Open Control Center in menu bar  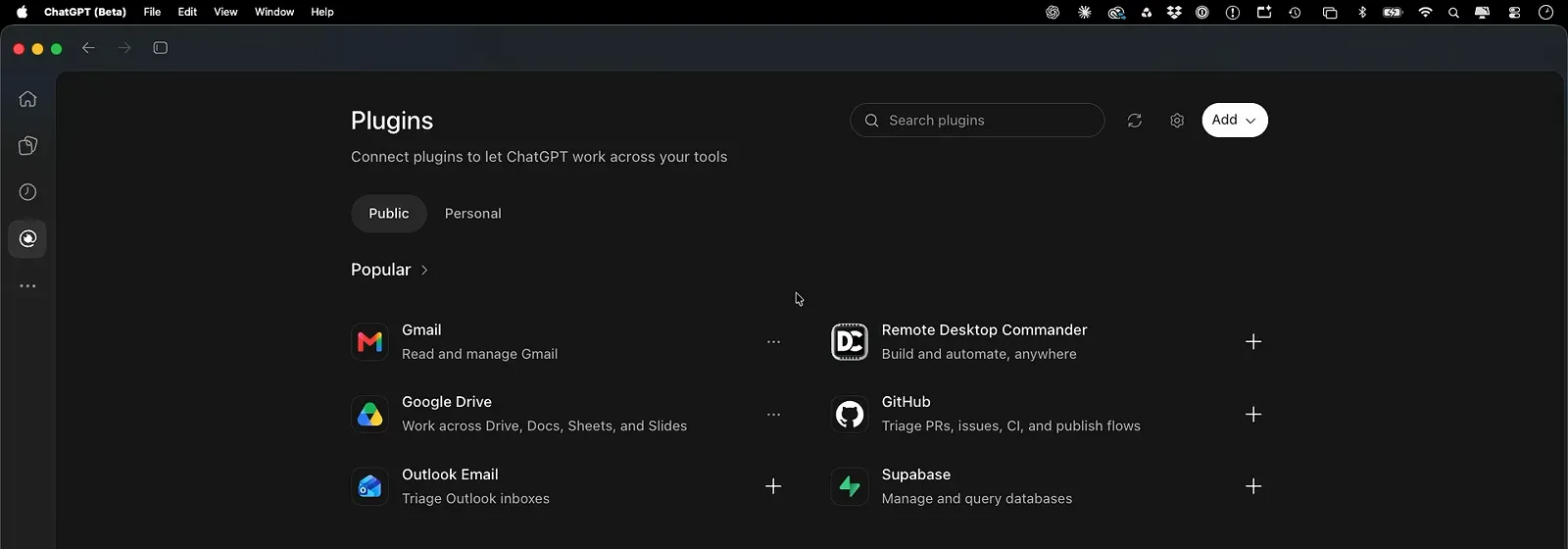pyautogui.click(x=1514, y=13)
